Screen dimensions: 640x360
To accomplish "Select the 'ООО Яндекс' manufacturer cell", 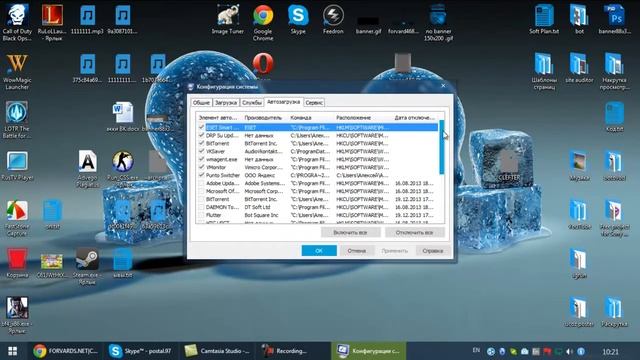I will [x=260, y=175].
